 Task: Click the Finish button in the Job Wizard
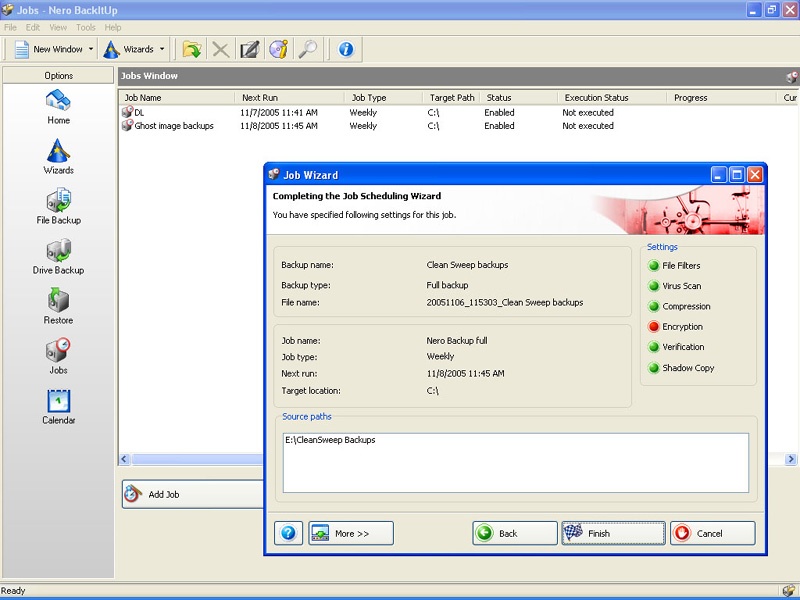(613, 533)
